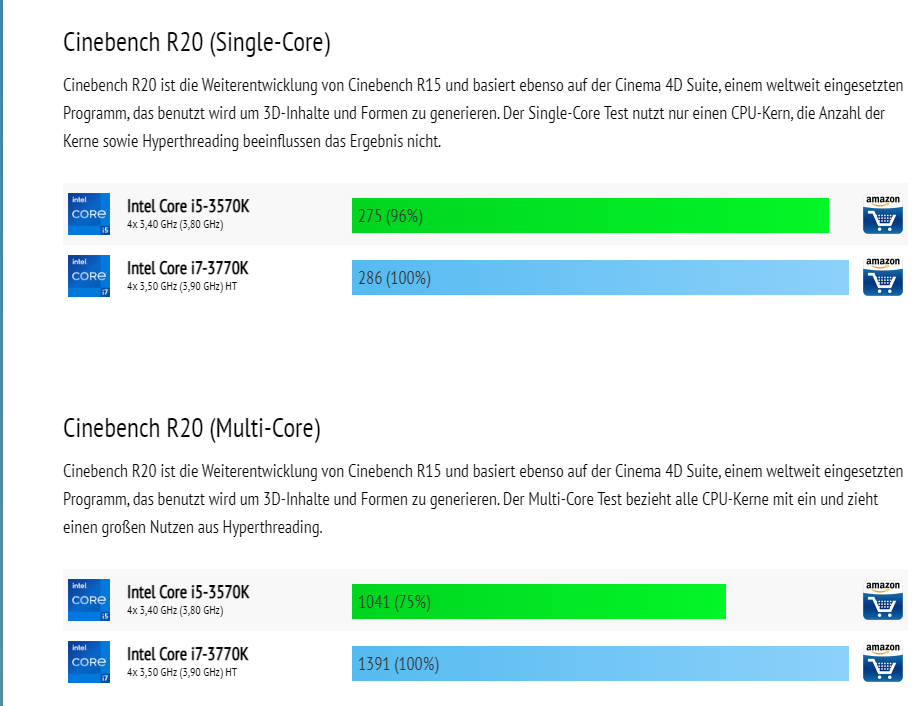Click the green 1041 (75%) benchmark bar
The image size is (919, 706).
click(x=538, y=601)
